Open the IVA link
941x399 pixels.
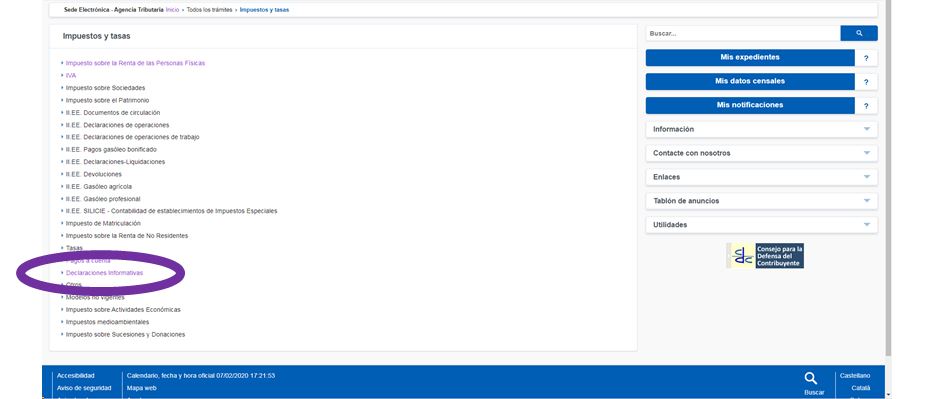click(71, 76)
